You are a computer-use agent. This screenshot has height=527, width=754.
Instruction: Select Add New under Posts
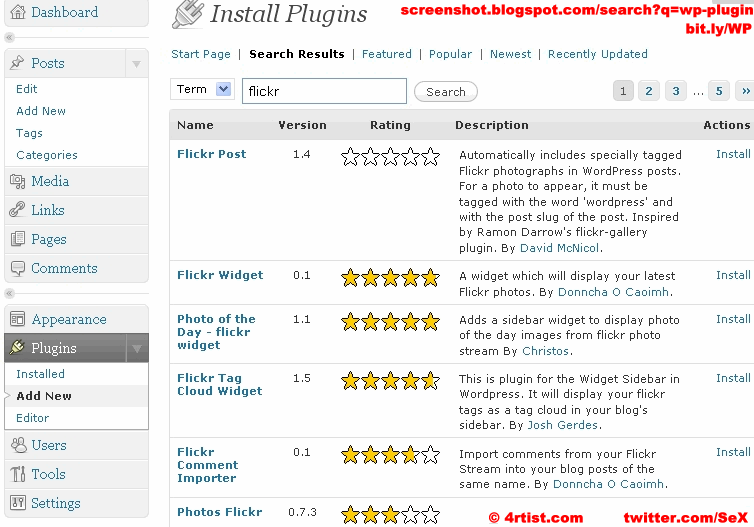click(x=41, y=111)
